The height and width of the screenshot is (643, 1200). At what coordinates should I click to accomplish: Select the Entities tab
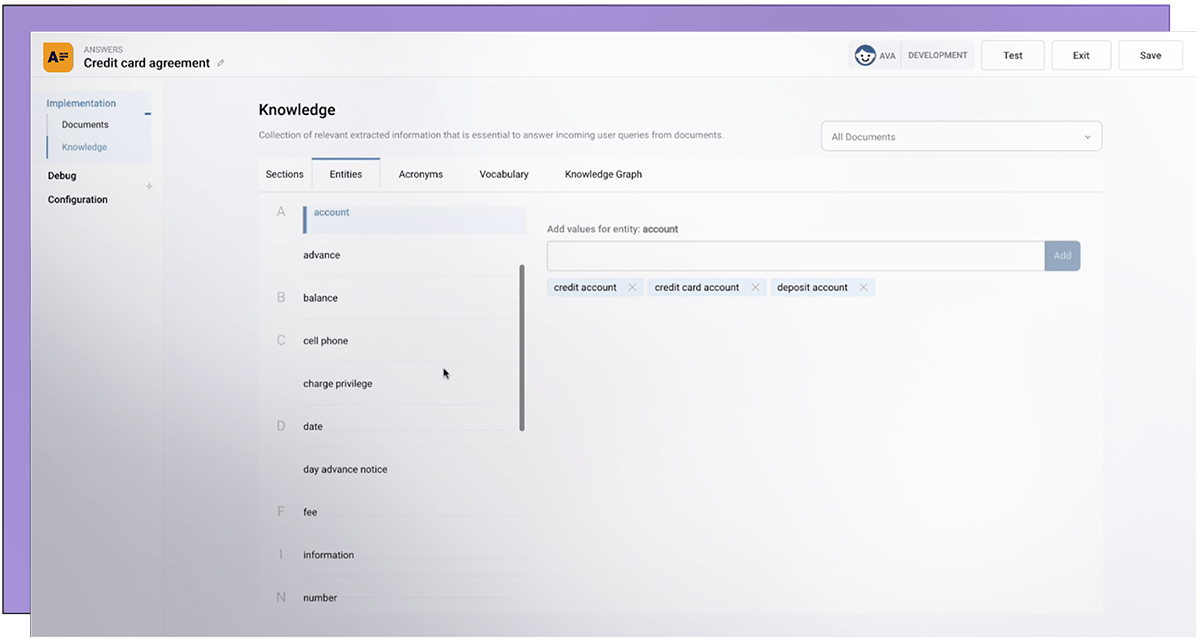tap(346, 174)
